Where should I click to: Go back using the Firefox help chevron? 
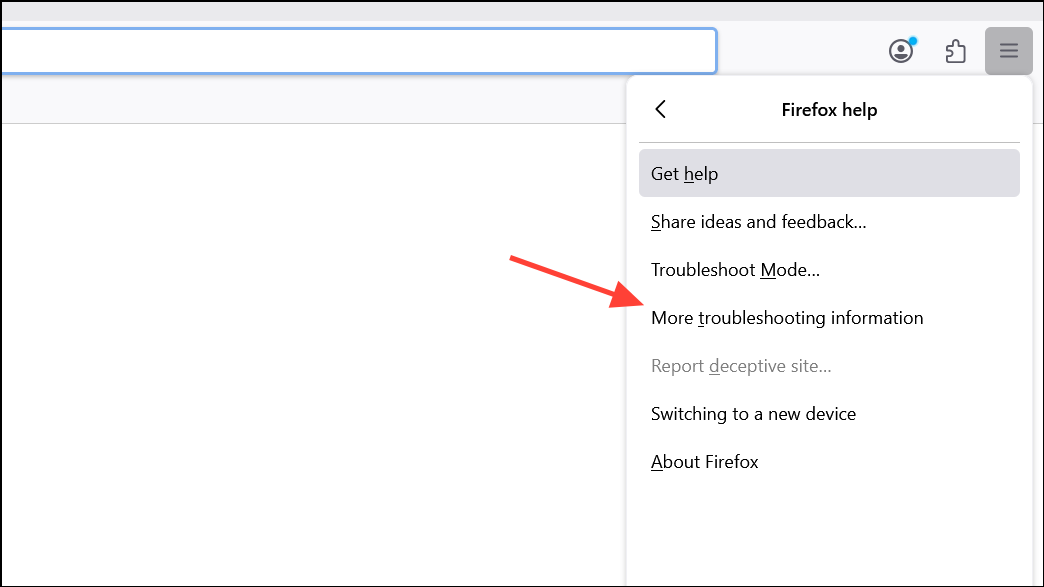(x=660, y=109)
